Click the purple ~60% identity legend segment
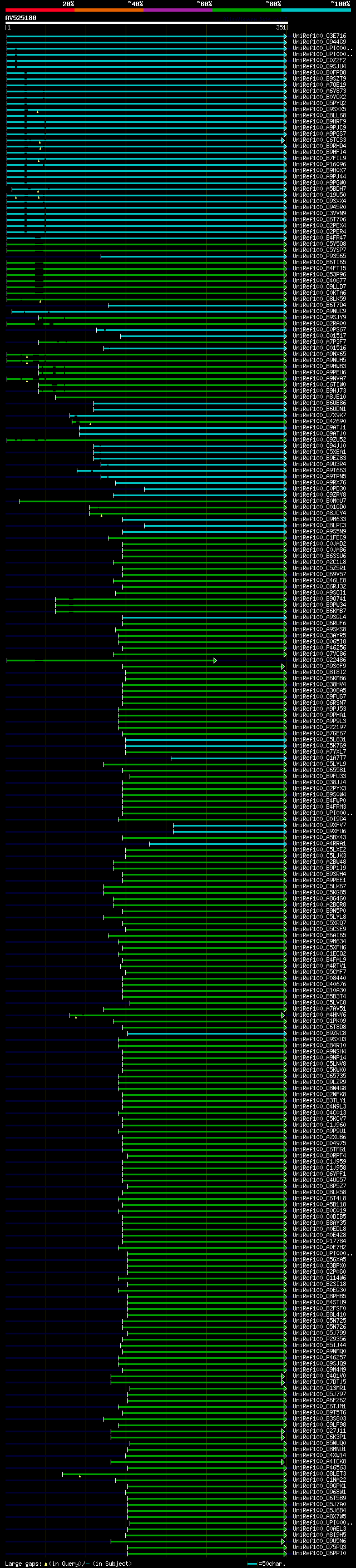Viewport: 356px width, 1568px height. [x=179, y=10]
